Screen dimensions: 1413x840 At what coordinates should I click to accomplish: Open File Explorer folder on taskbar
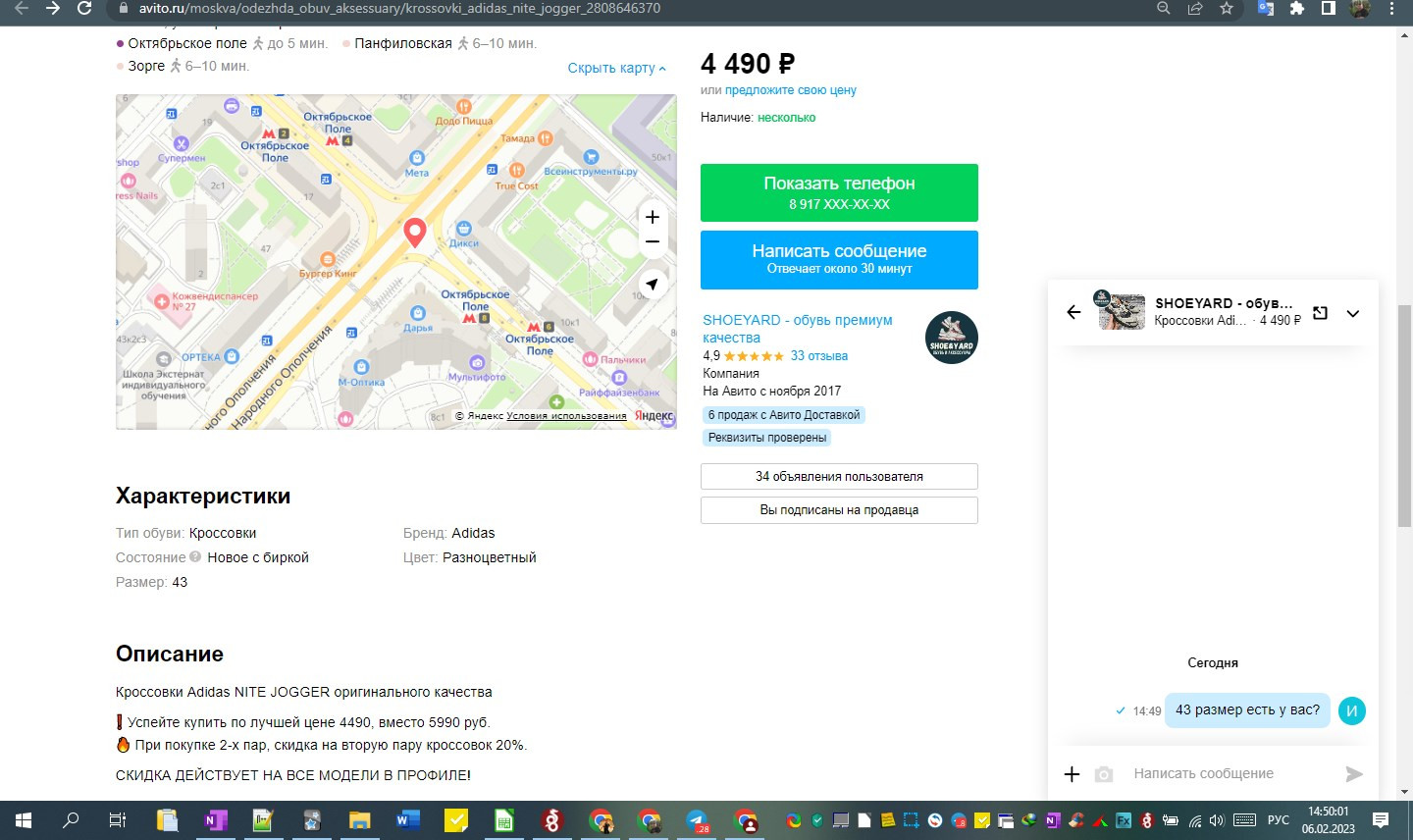pyautogui.click(x=359, y=820)
